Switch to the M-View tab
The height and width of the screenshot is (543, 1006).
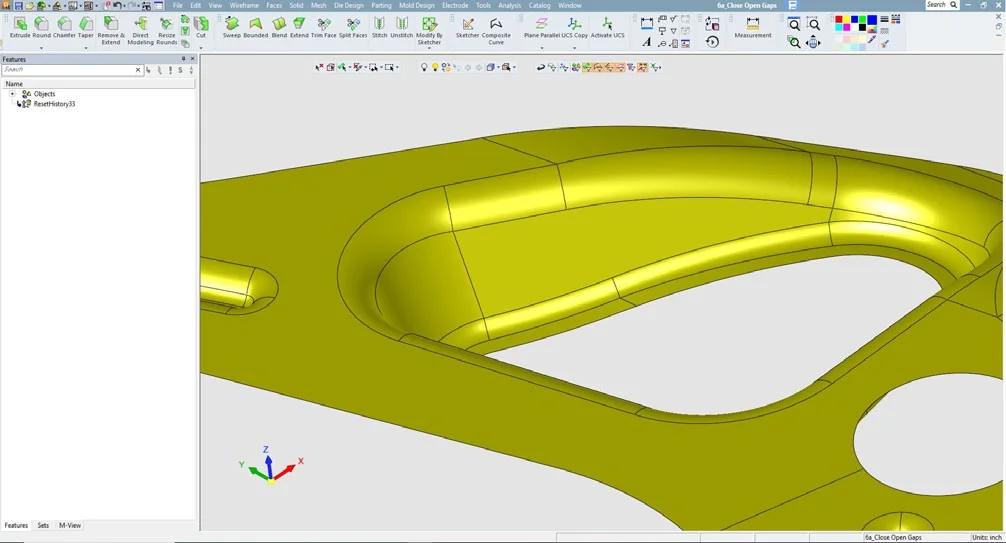70,525
